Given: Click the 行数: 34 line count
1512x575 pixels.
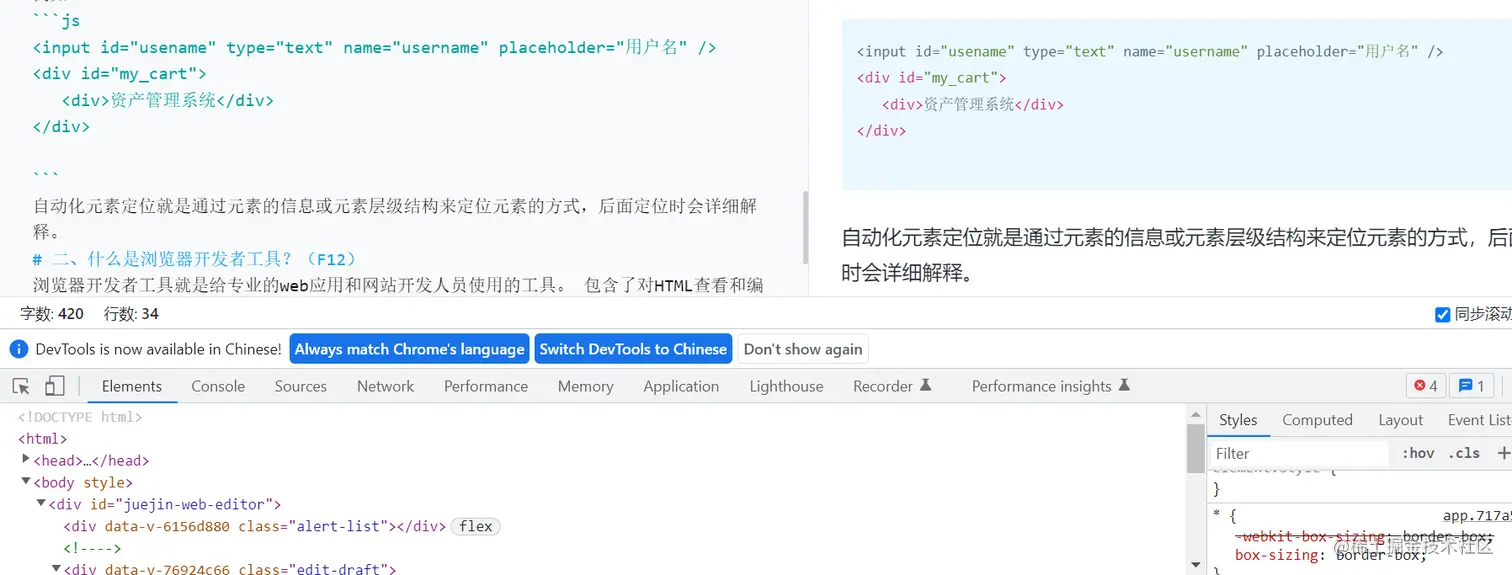Looking at the screenshot, I should click(x=131, y=314).
